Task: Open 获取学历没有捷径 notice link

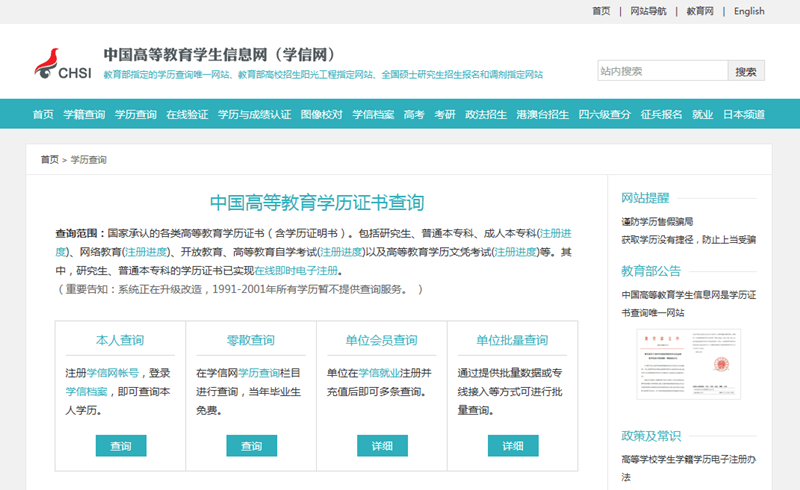Action: [x=689, y=240]
